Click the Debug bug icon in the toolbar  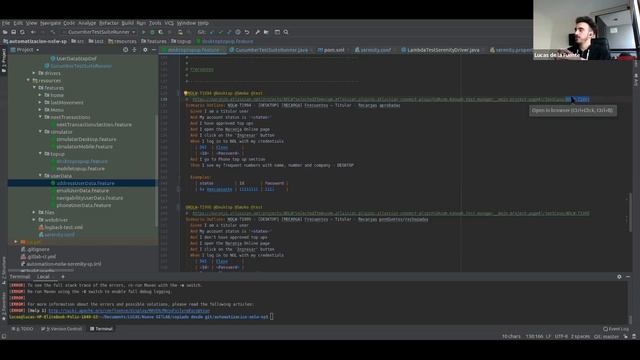pyautogui.click(x=152, y=32)
